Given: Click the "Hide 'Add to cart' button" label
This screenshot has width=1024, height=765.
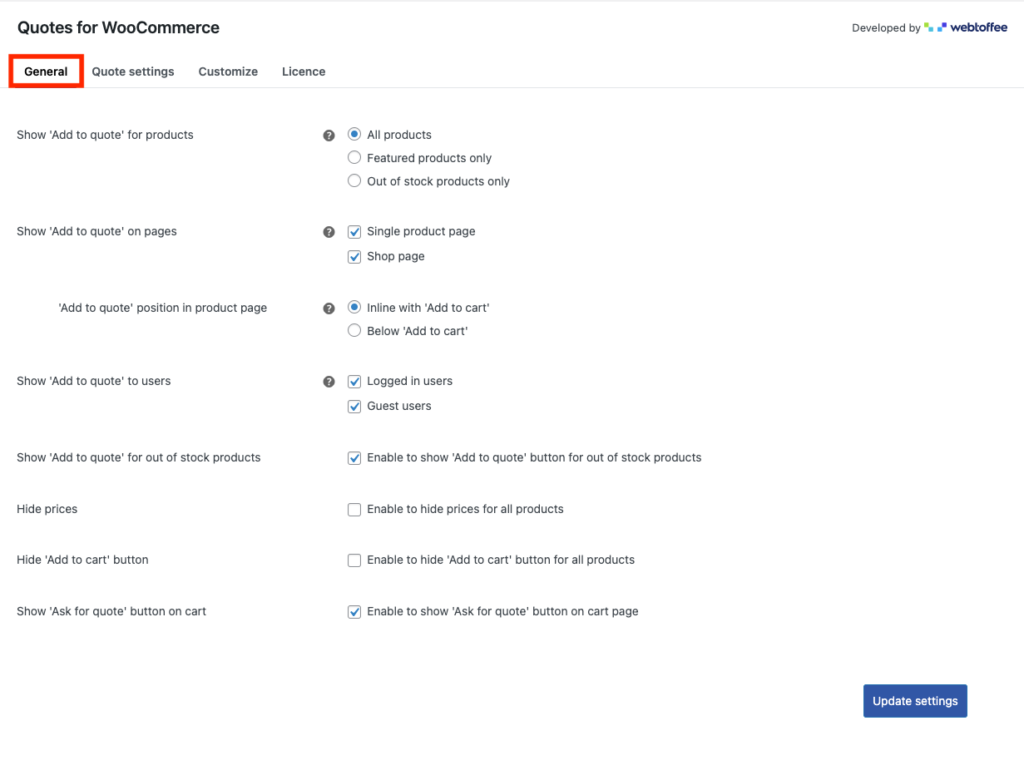Looking at the screenshot, I should pos(82,560).
